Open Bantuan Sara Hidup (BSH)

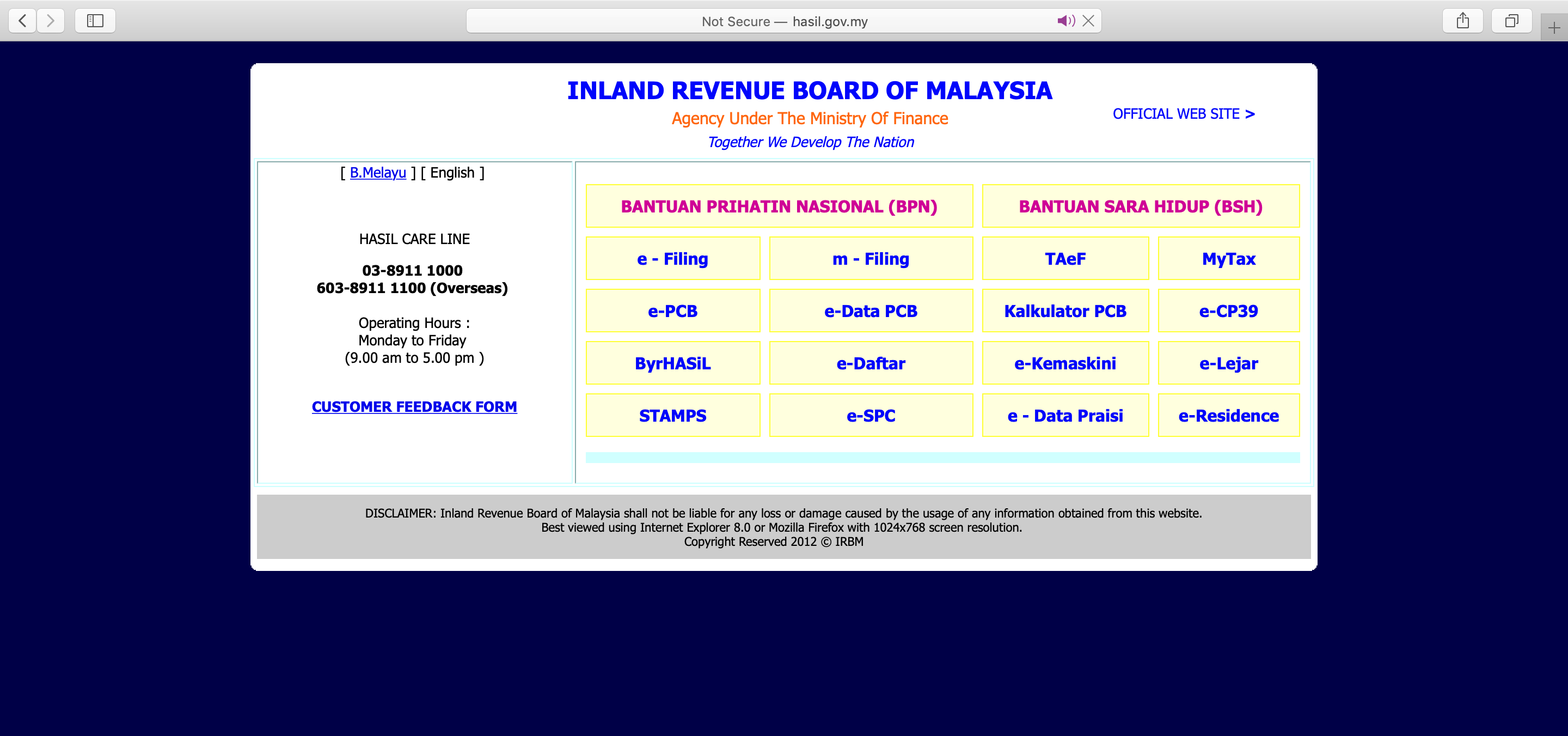tap(1141, 206)
